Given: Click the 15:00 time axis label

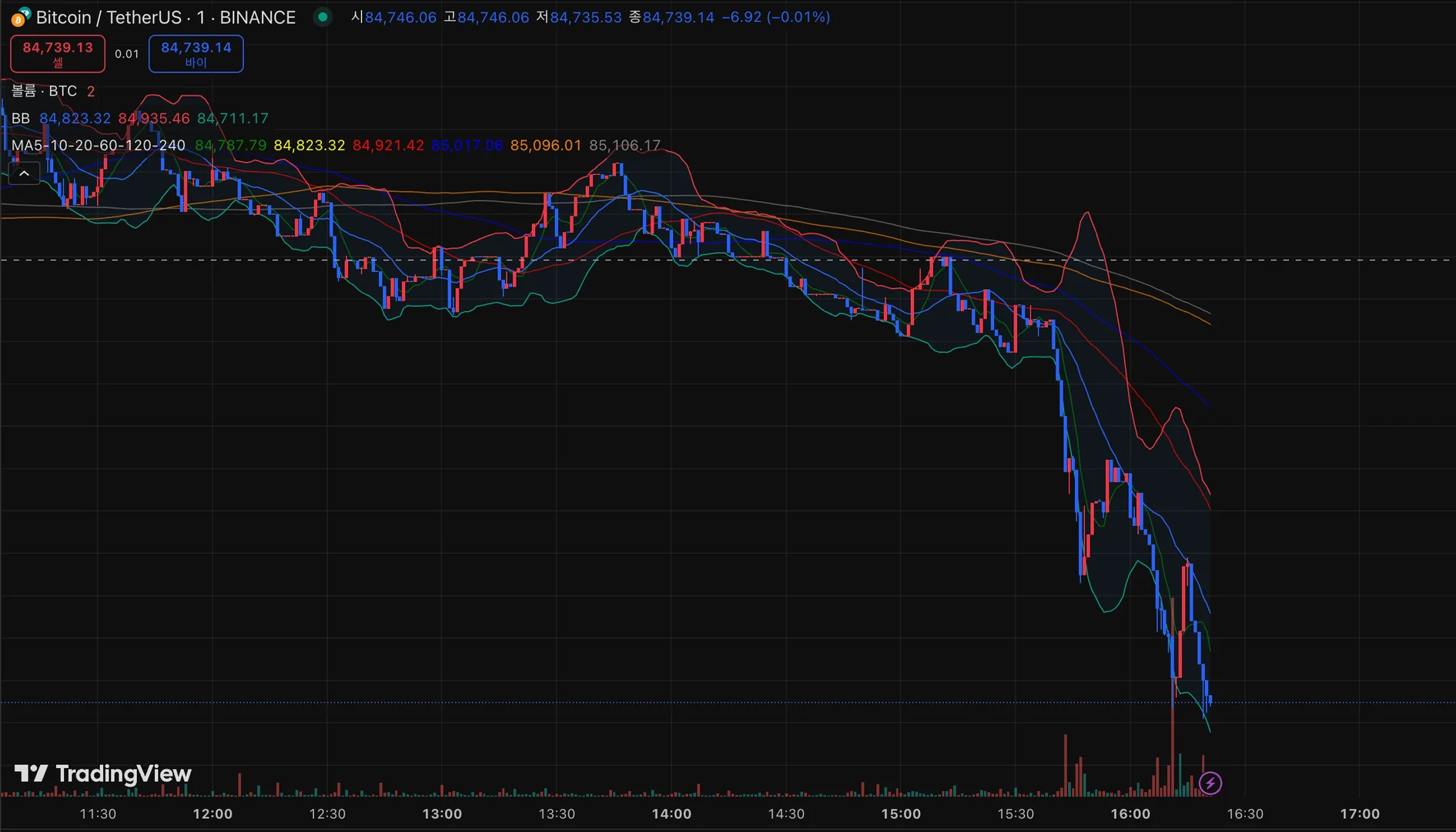Looking at the screenshot, I should [901, 814].
